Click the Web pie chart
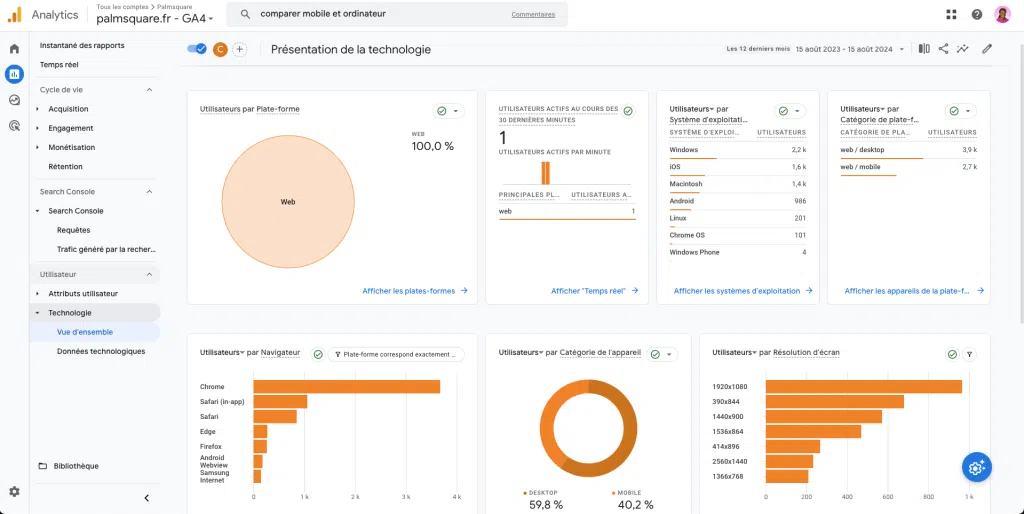 pos(288,202)
